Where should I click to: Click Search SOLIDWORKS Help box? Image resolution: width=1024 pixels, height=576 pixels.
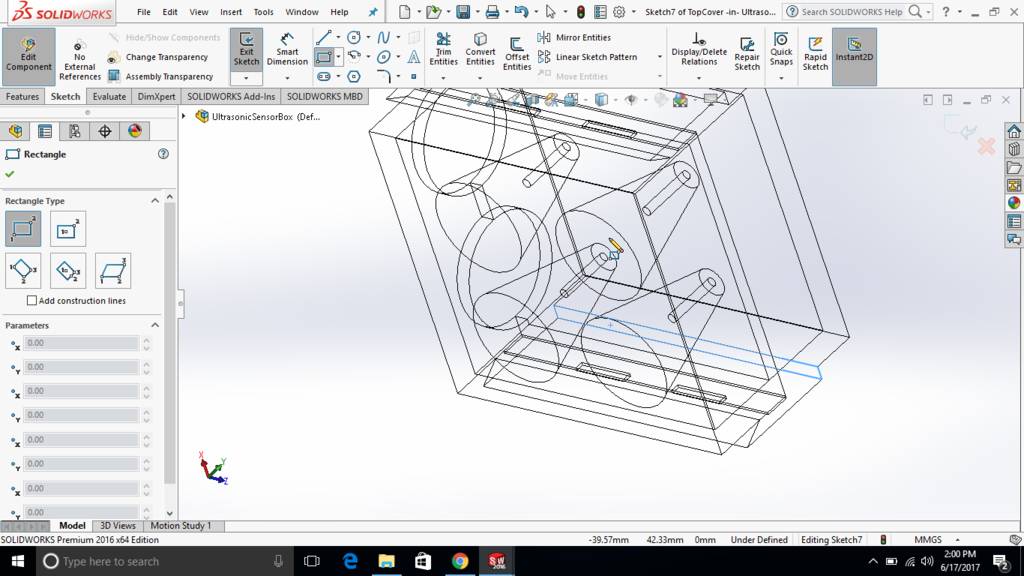tap(851, 12)
